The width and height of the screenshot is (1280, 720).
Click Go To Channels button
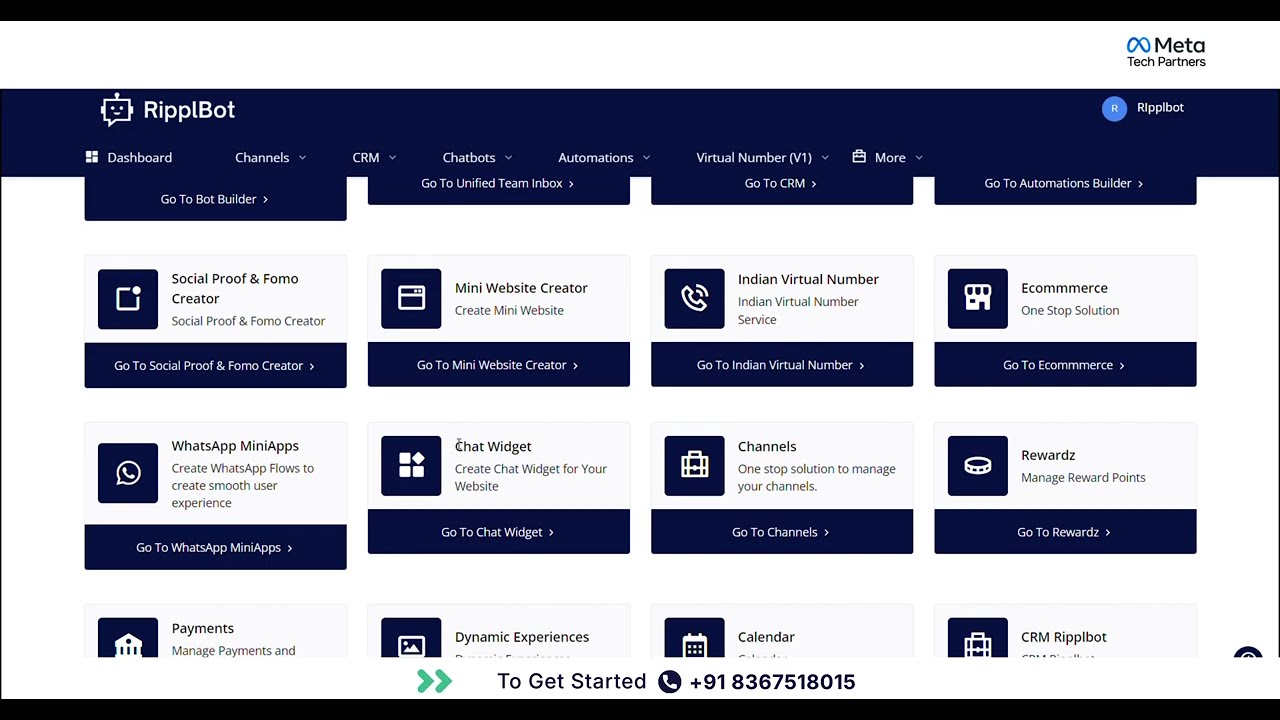point(782,531)
